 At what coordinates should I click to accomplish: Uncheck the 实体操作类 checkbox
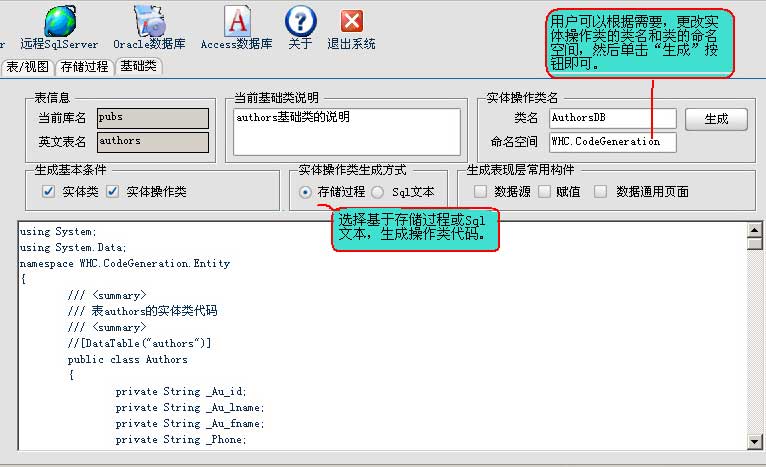112,191
